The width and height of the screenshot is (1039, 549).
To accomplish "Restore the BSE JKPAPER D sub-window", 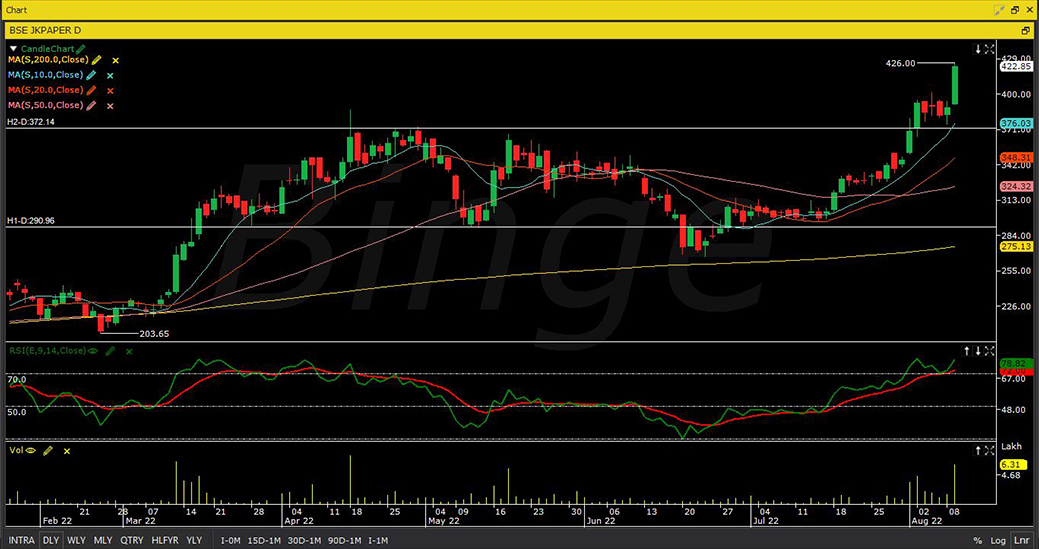I will pos(1026,30).
